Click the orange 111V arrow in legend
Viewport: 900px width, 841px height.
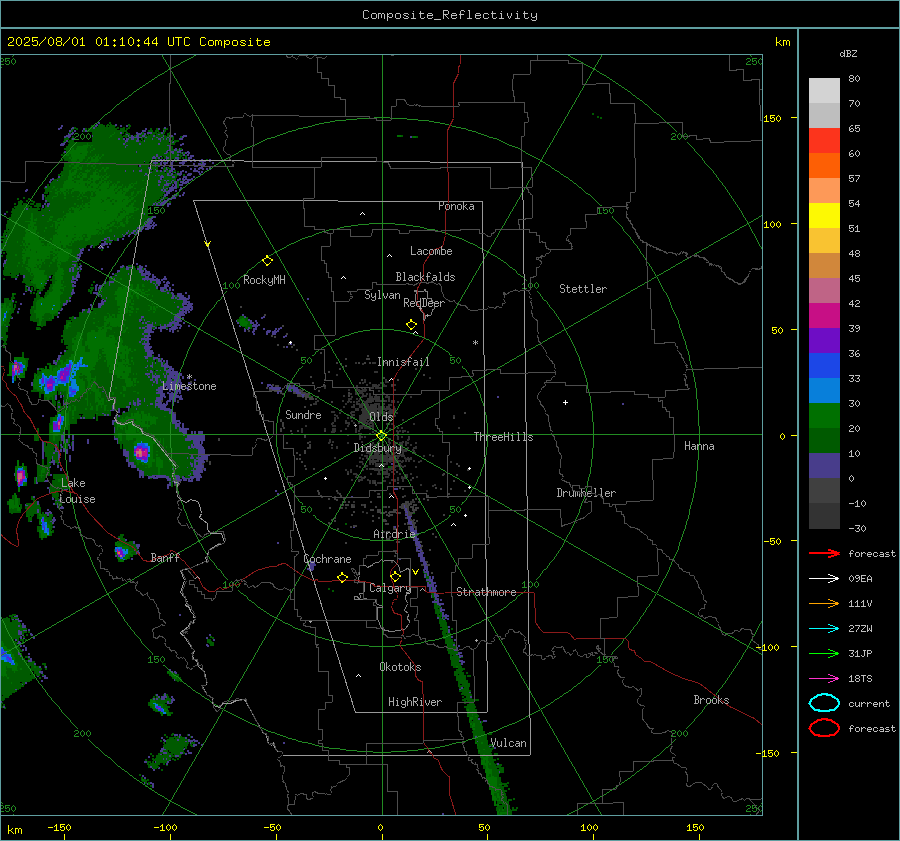coord(824,603)
